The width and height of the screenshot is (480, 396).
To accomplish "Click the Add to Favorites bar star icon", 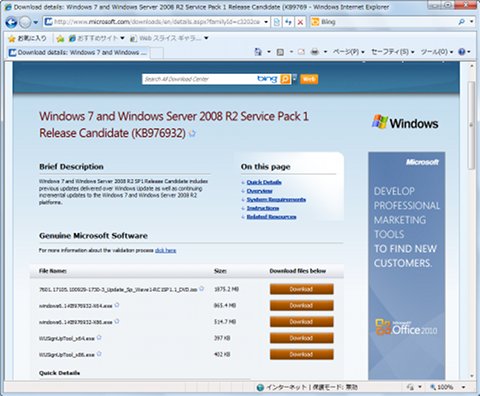I will point(60,39).
